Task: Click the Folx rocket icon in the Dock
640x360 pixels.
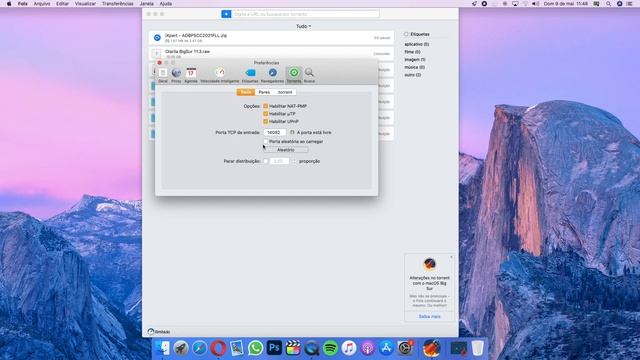Action: [x=432, y=348]
